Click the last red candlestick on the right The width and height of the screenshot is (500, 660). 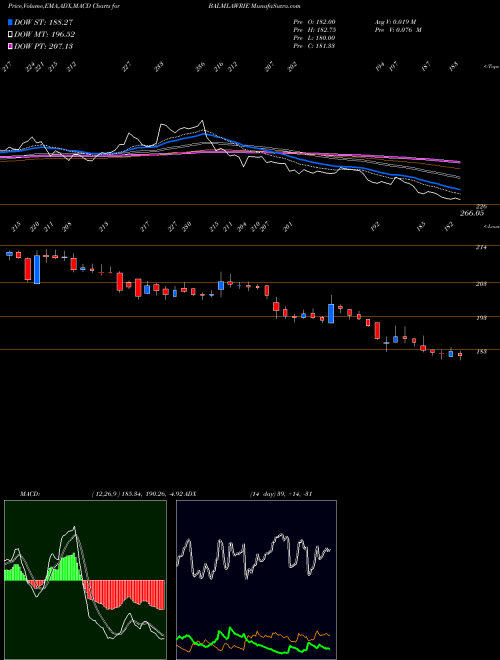(x=460, y=355)
